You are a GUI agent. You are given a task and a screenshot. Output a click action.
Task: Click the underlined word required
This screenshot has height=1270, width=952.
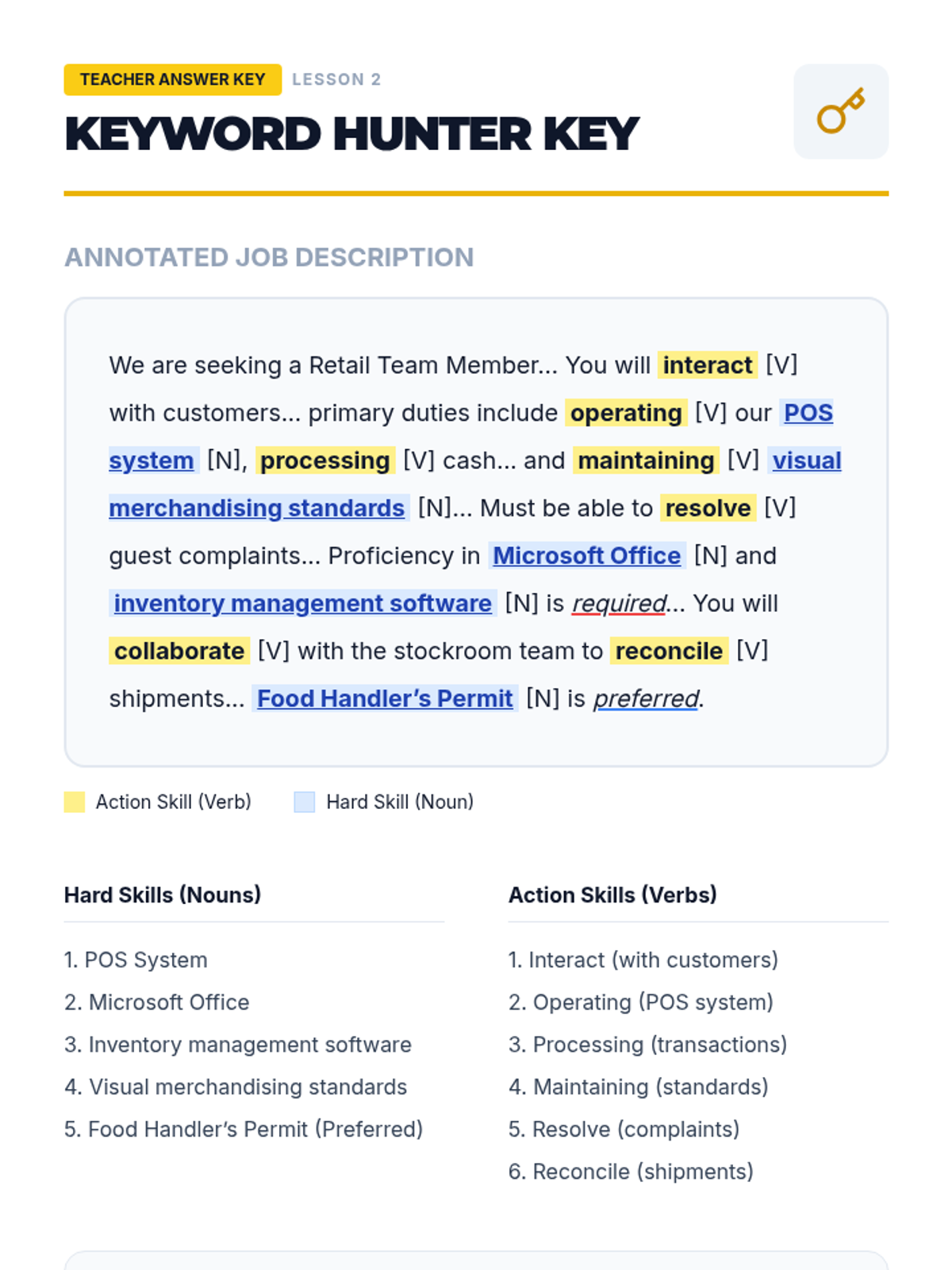[x=619, y=603]
